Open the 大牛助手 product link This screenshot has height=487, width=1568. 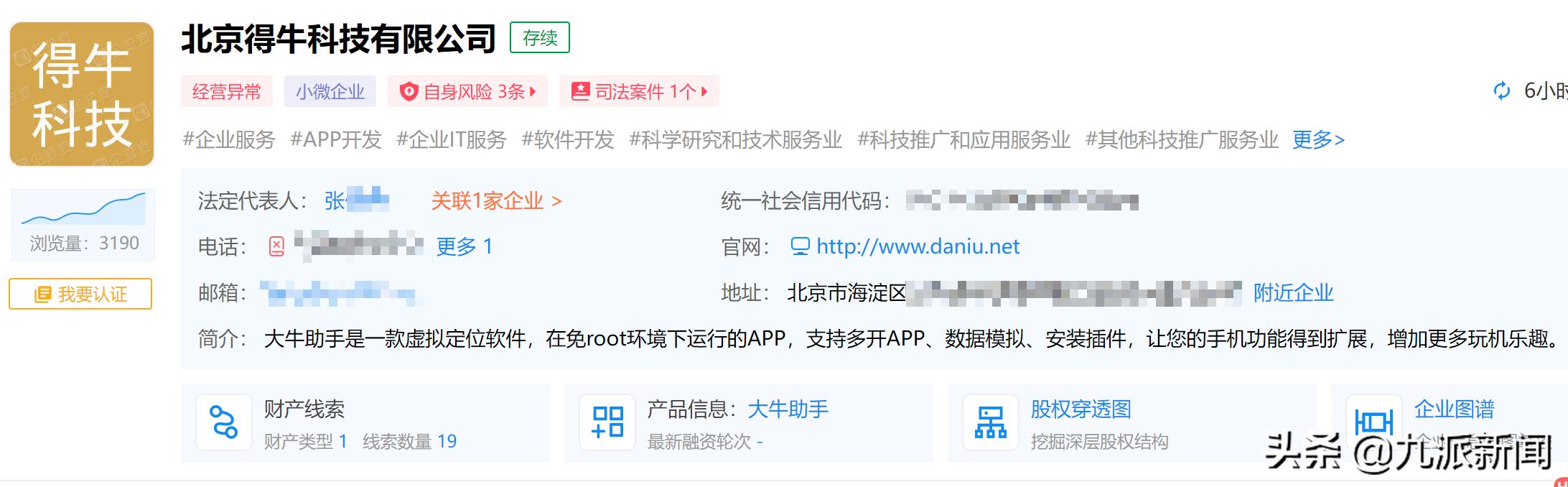pyautogui.click(x=788, y=409)
